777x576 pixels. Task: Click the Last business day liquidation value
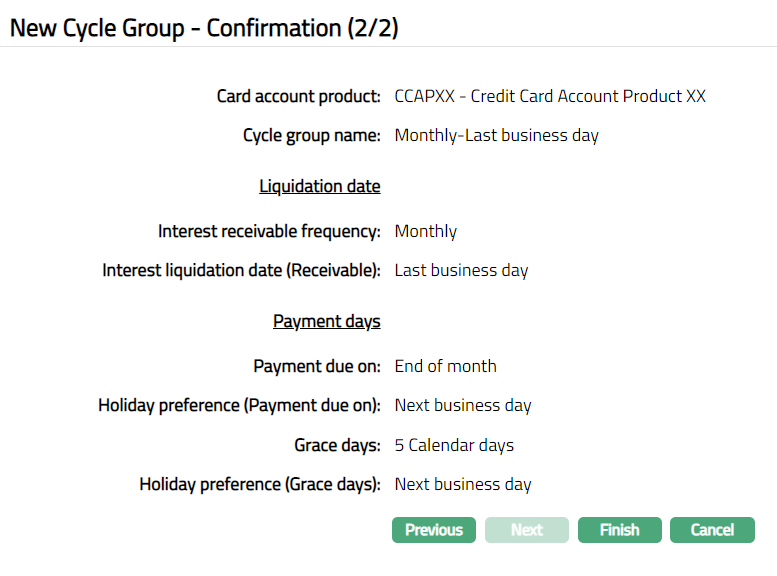(x=461, y=270)
